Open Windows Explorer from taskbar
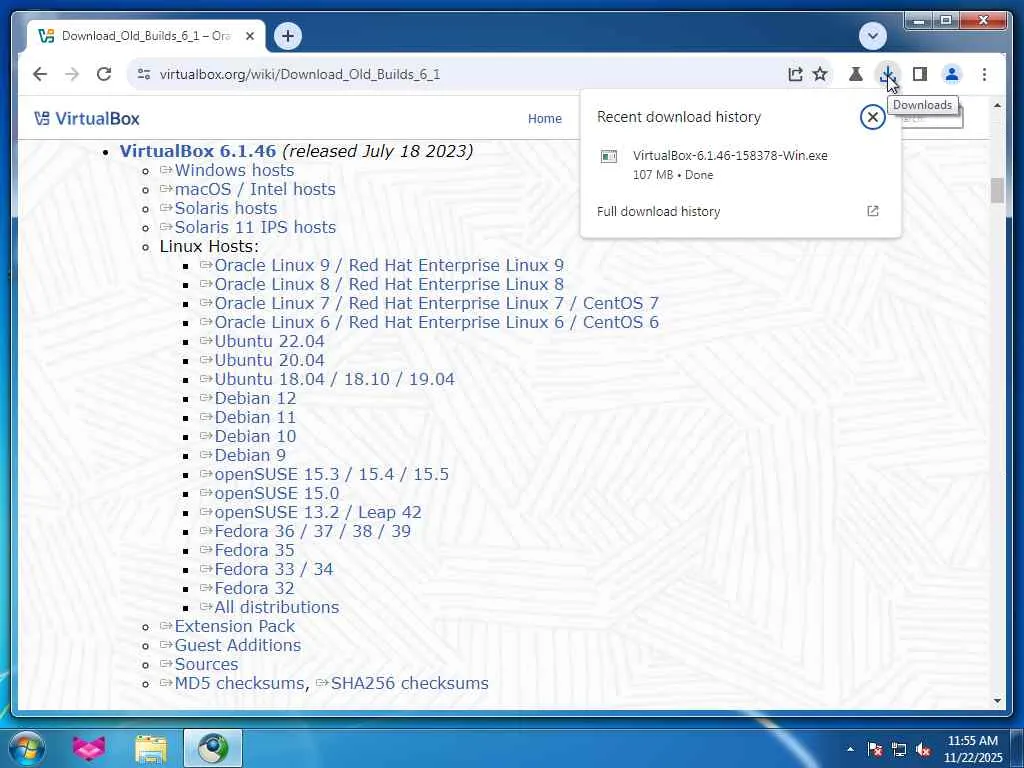1024x768 pixels. click(151, 748)
